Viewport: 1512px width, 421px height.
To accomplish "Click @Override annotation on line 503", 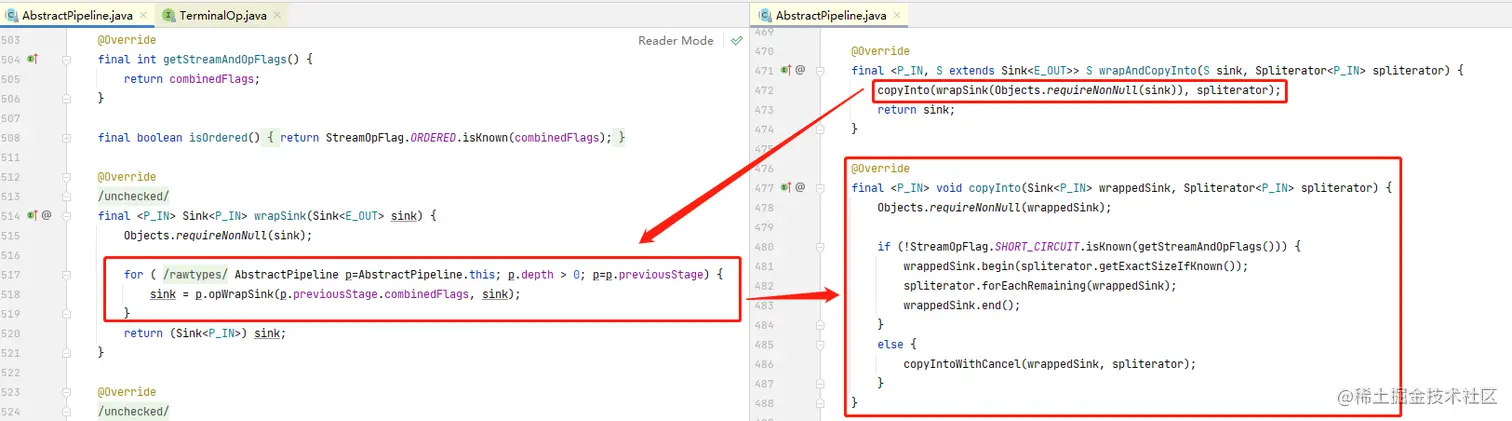I will coord(127,40).
